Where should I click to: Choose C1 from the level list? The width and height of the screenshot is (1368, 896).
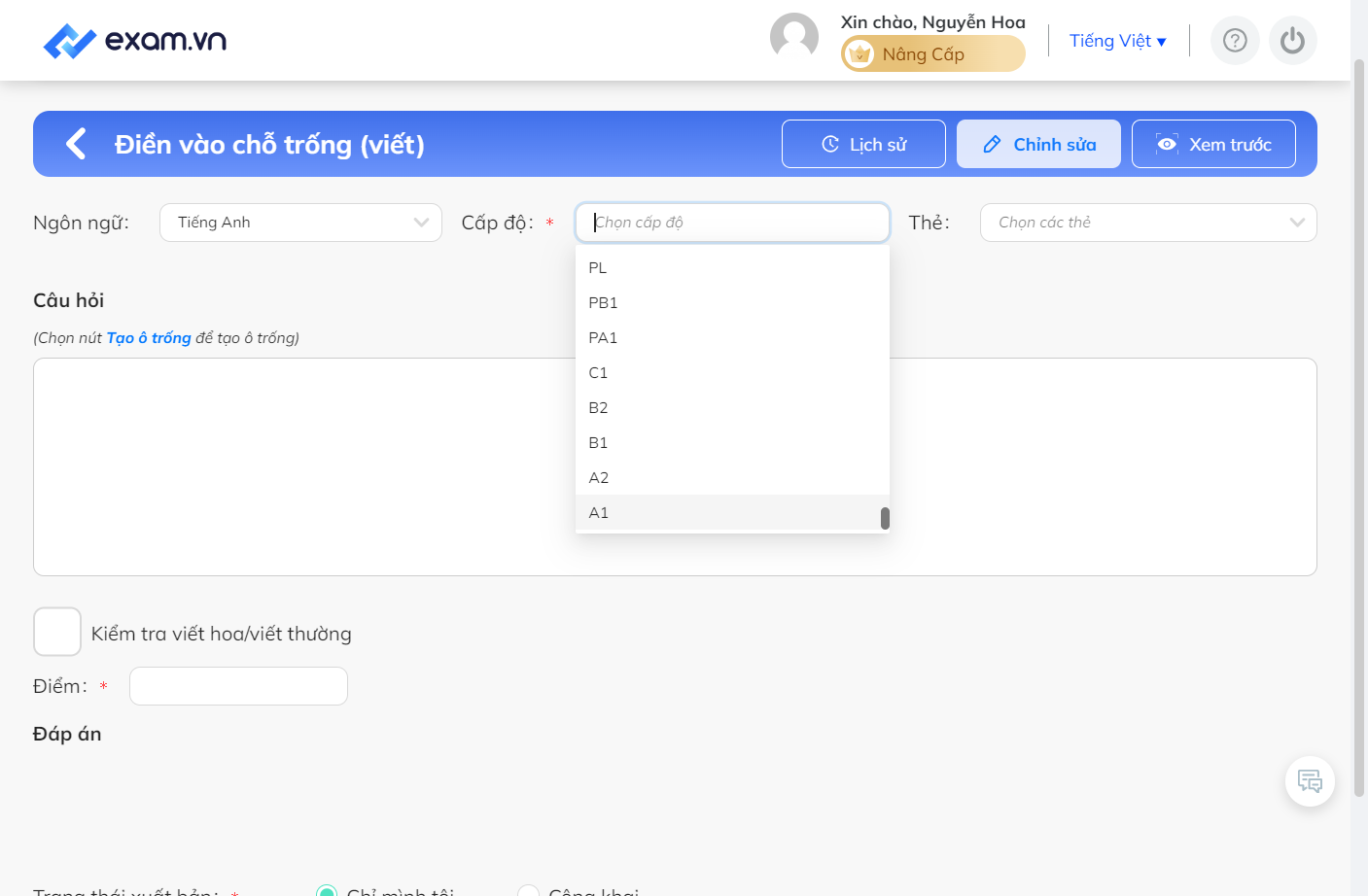tap(732, 372)
